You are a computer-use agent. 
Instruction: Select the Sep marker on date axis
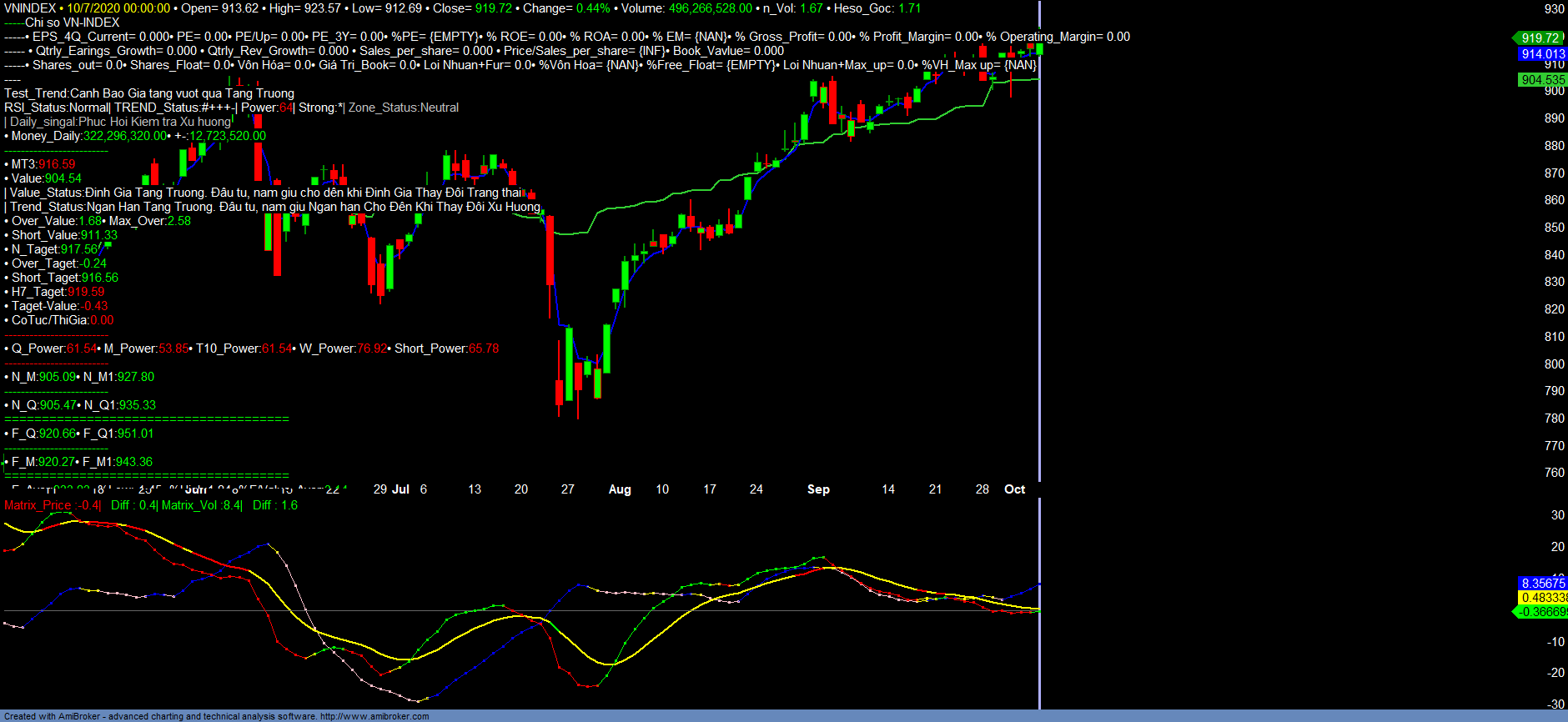pyautogui.click(x=818, y=489)
